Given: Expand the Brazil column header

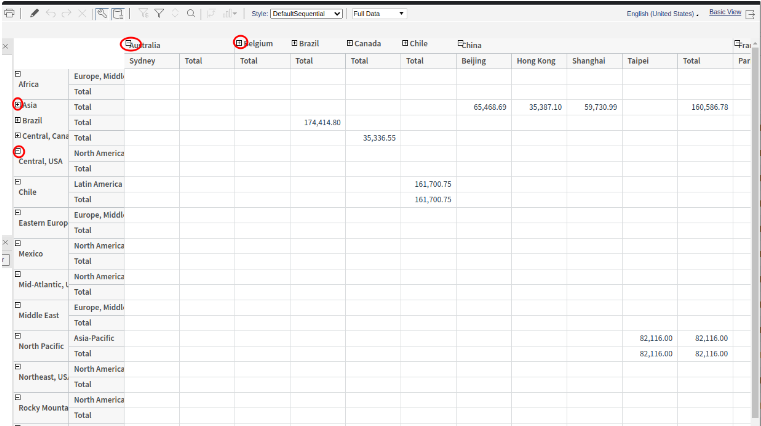Looking at the screenshot, I should point(294,43).
